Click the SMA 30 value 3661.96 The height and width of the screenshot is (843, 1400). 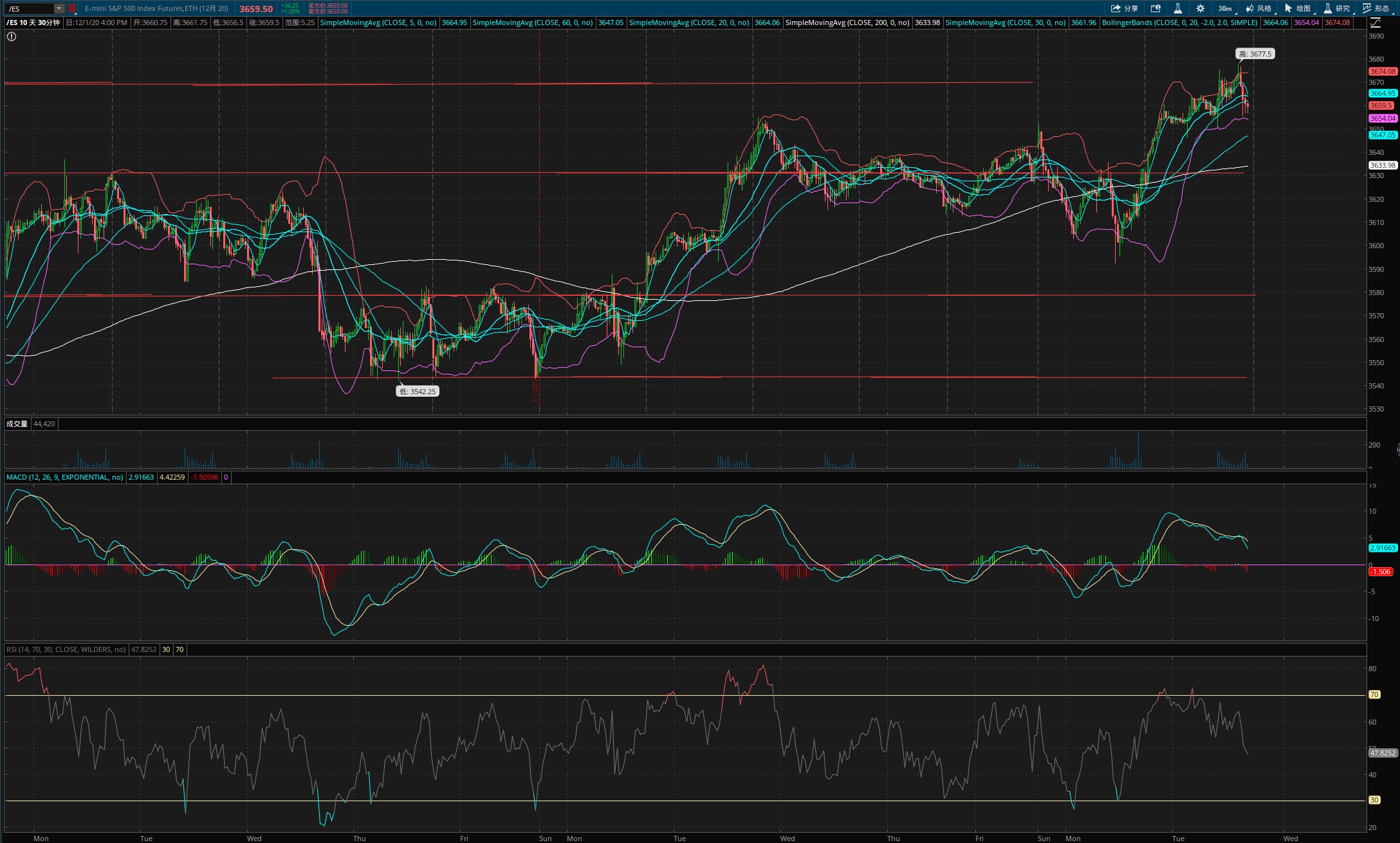tap(1083, 23)
